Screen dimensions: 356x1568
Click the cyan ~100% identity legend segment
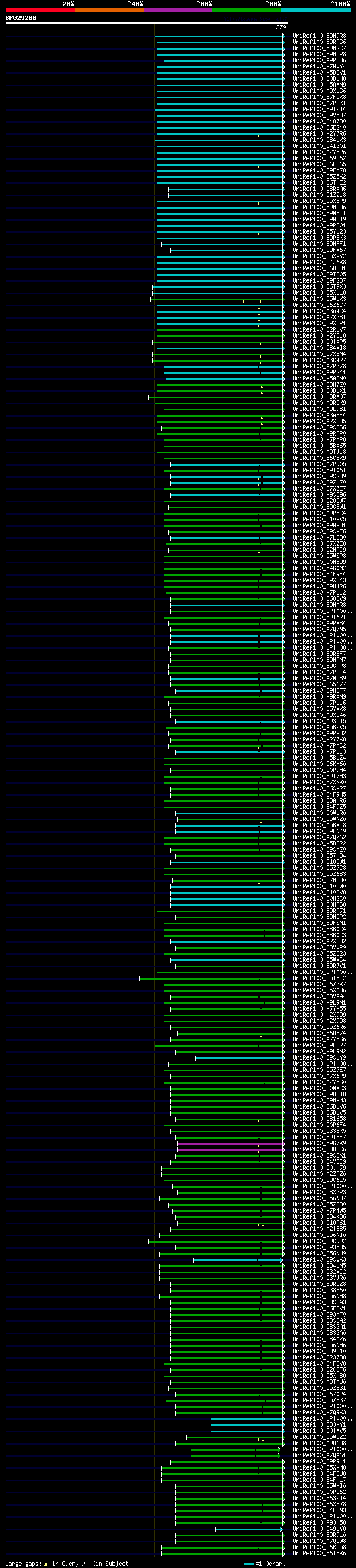pyautogui.click(x=316, y=10)
